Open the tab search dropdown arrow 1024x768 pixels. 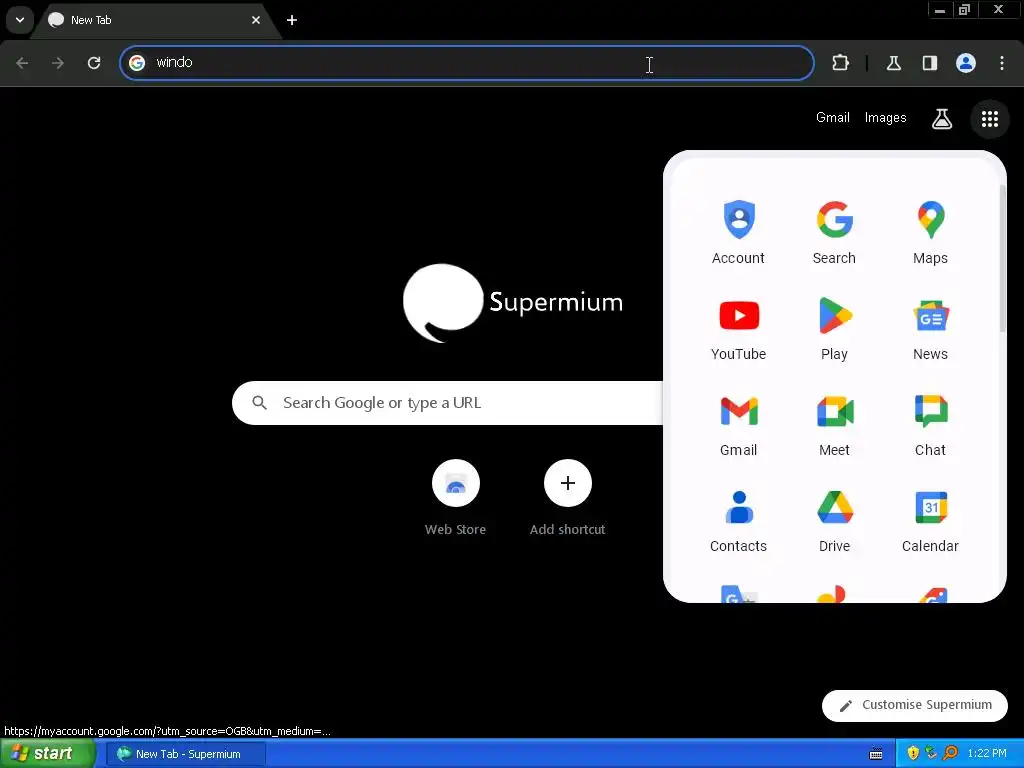click(20, 20)
